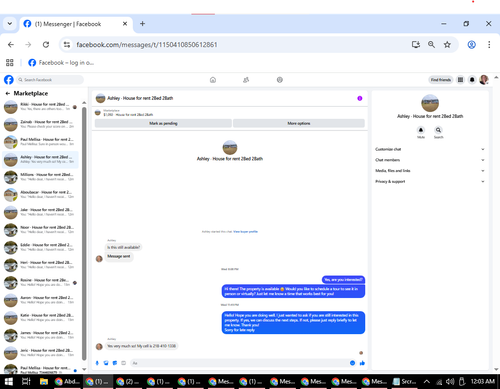Screen dimensions: 500x389
Task: Click the GIF icon in composer
Action: 123,363
